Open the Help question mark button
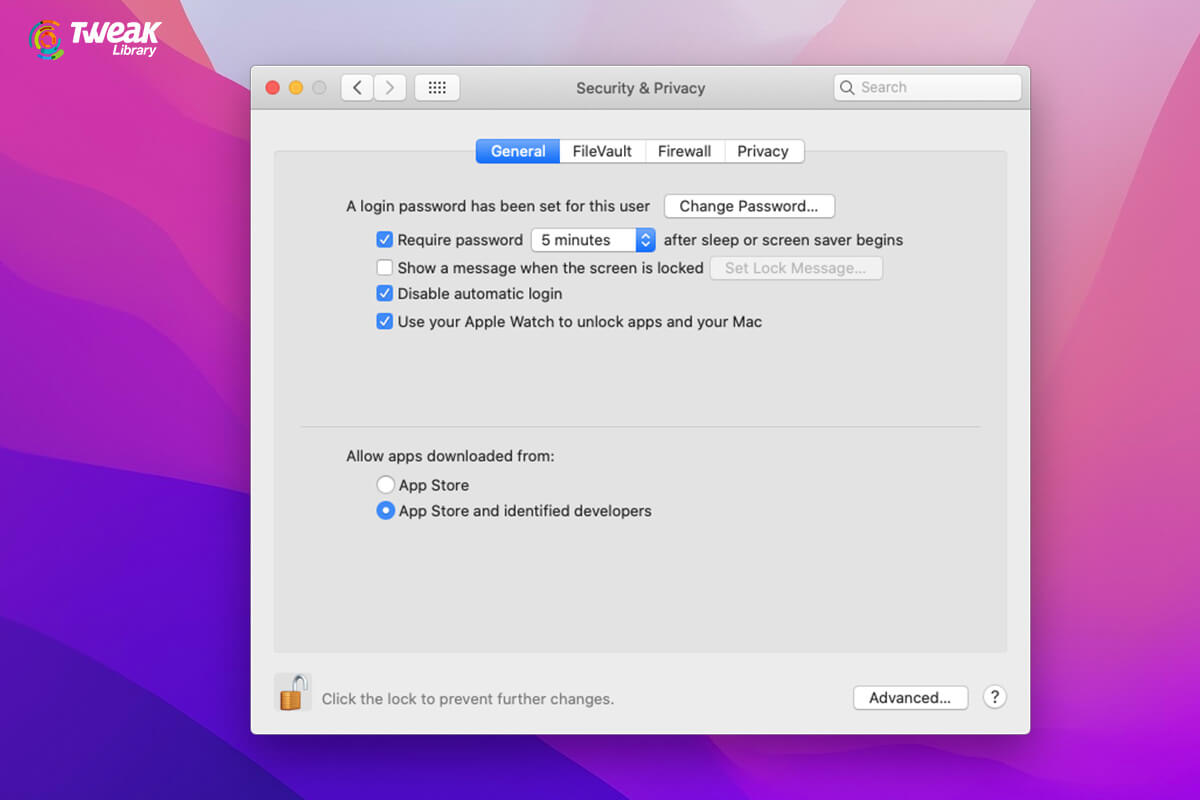 994,697
